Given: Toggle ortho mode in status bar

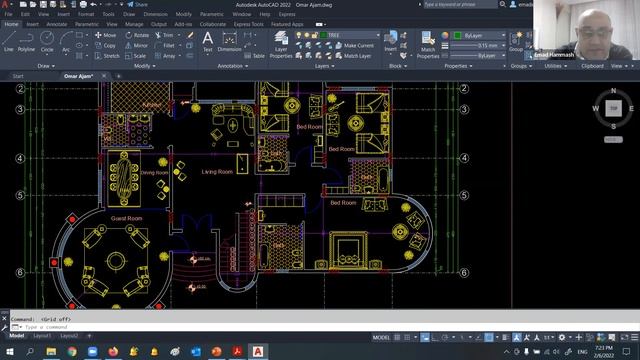Looking at the screenshot, I should (x=435, y=338).
